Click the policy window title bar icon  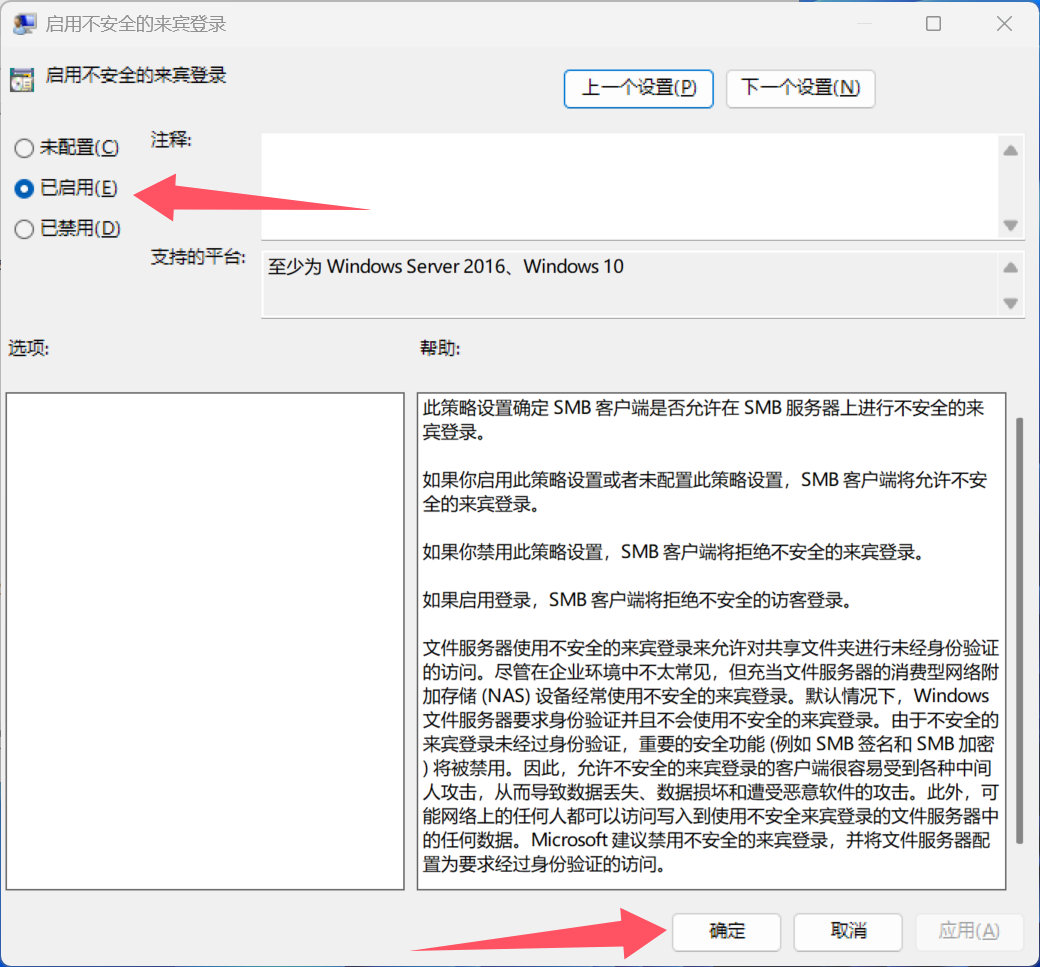24,24
